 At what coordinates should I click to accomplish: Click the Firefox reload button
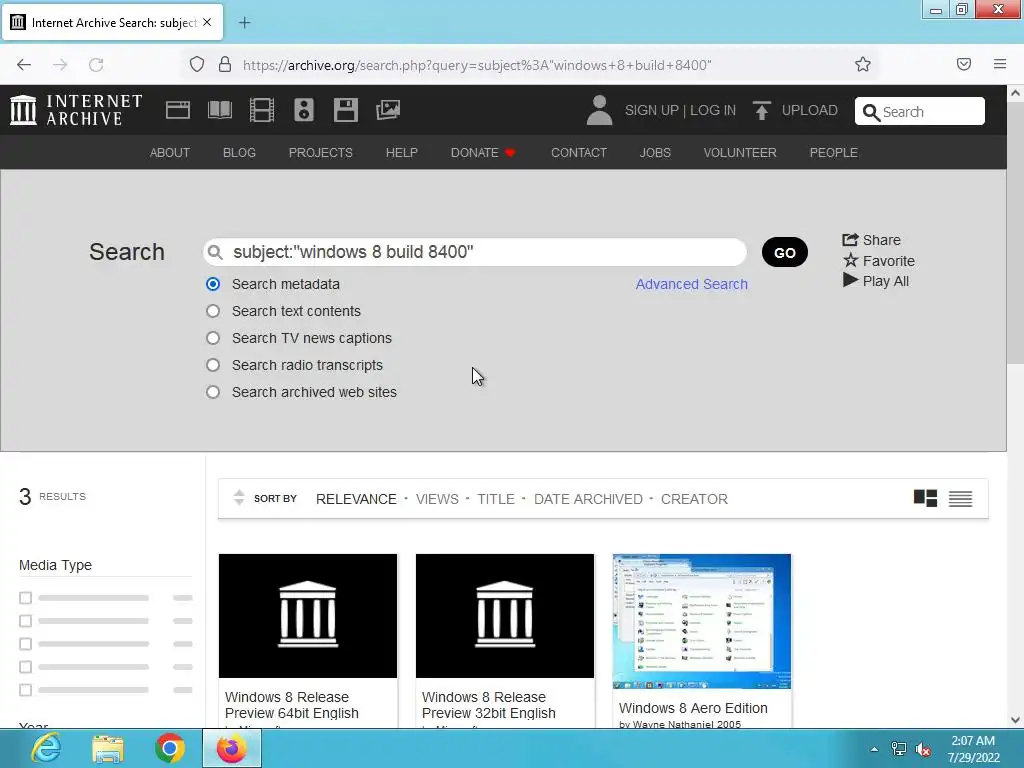96,65
